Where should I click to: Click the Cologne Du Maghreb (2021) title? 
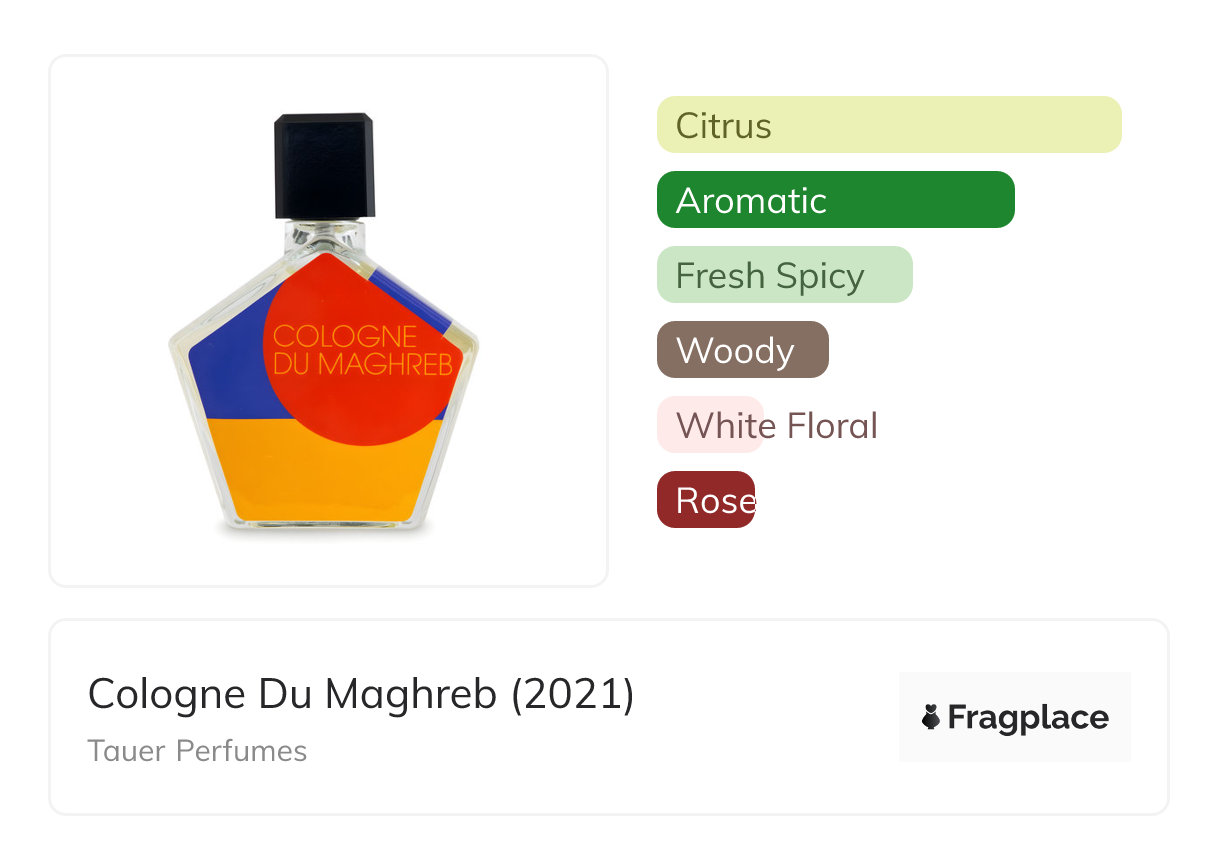click(360, 694)
